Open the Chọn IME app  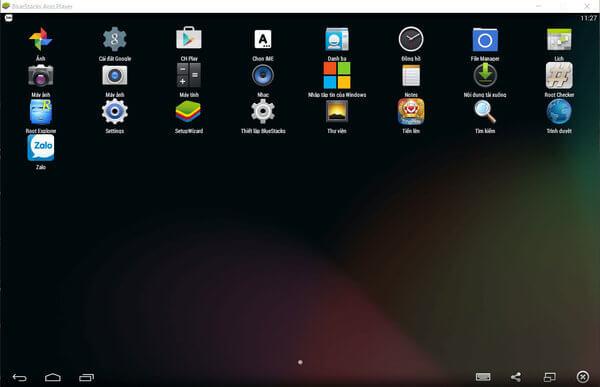pyautogui.click(x=263, y=39)
